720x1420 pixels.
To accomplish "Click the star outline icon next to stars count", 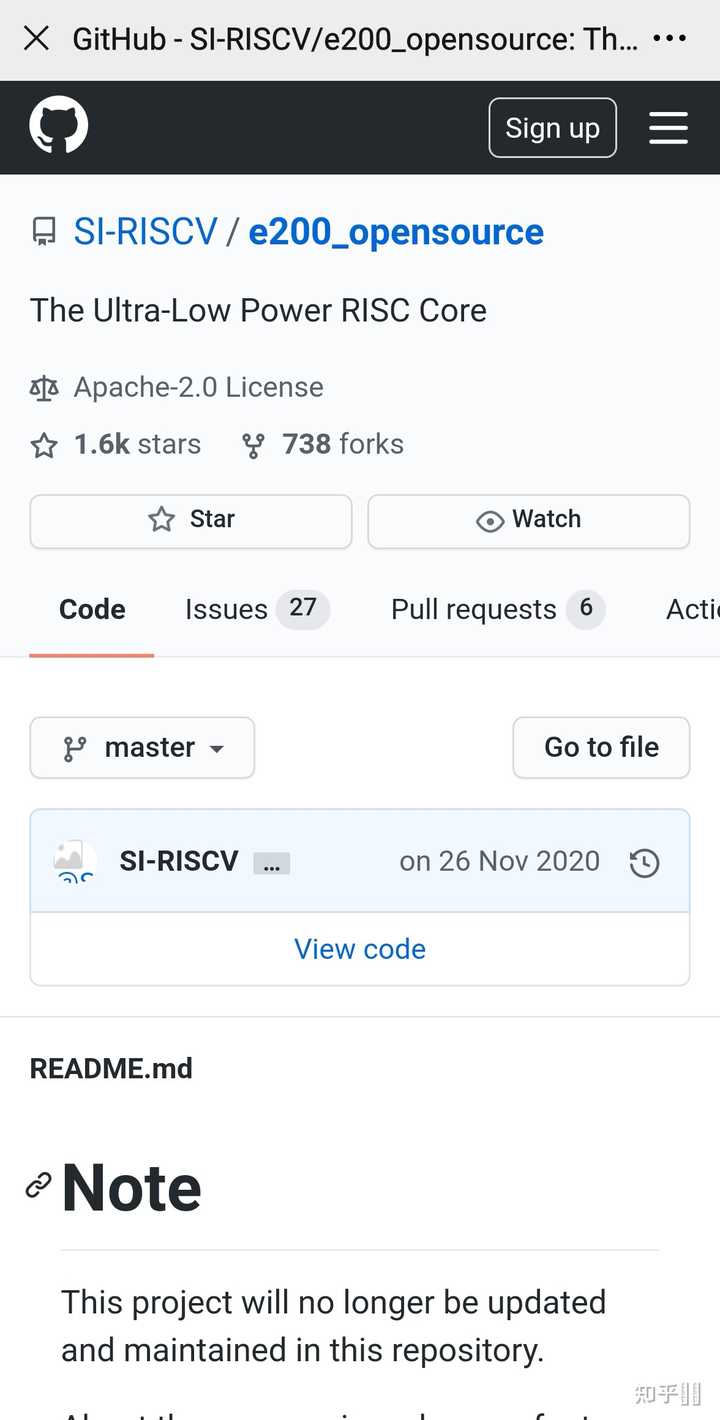I will tap(43, 445).
